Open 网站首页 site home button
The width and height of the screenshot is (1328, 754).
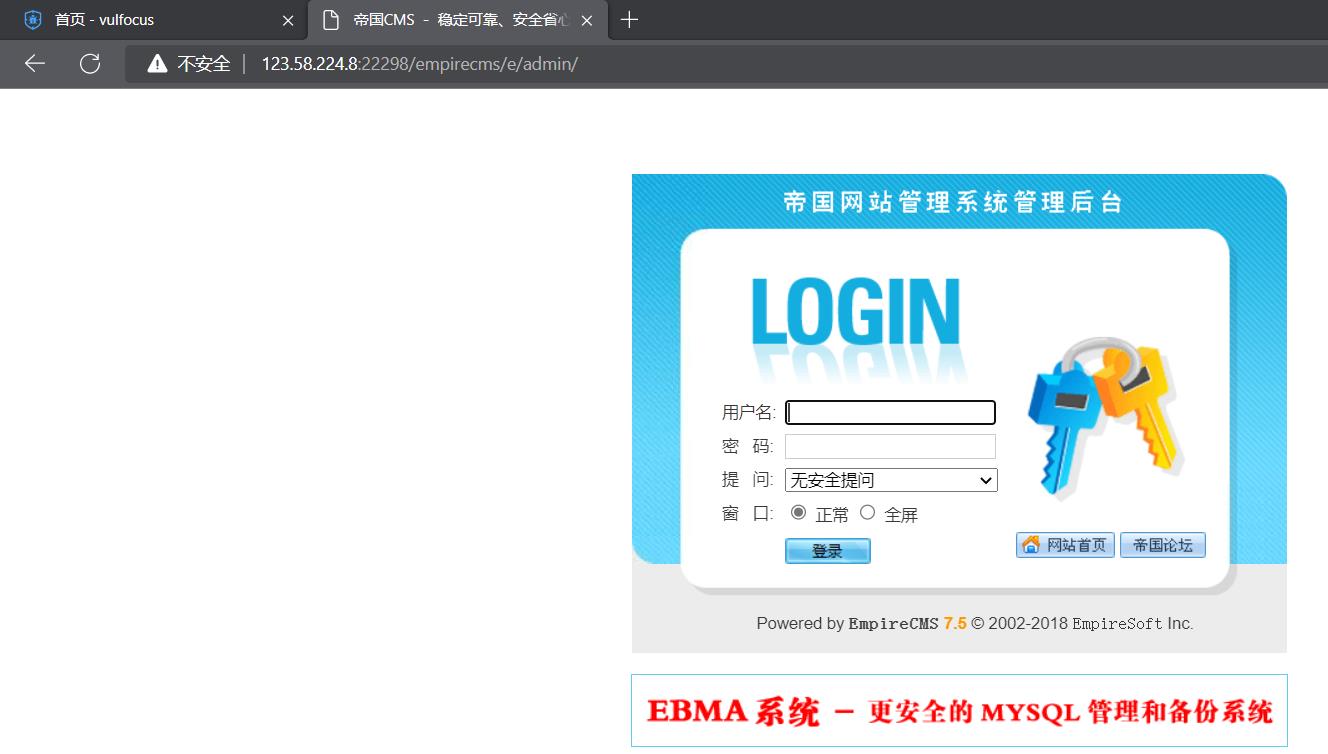(x=1065, y=545)
